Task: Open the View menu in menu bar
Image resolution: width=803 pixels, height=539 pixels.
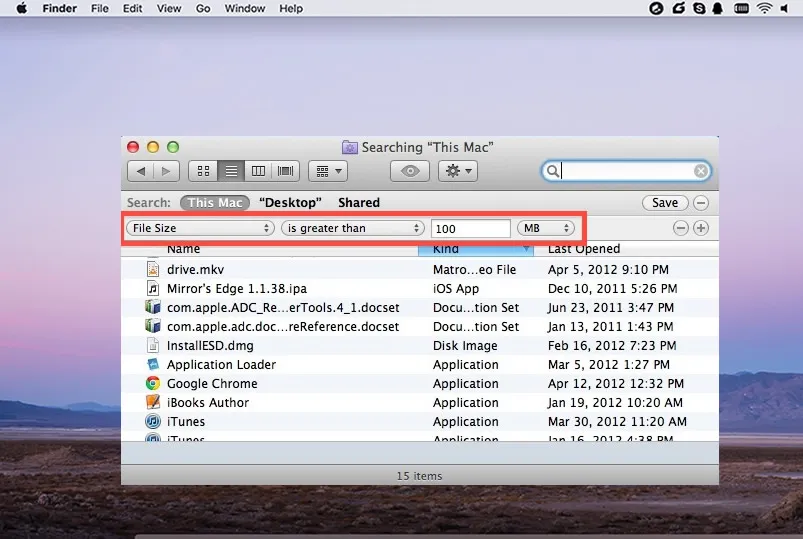Action: (x=169, y=8)
